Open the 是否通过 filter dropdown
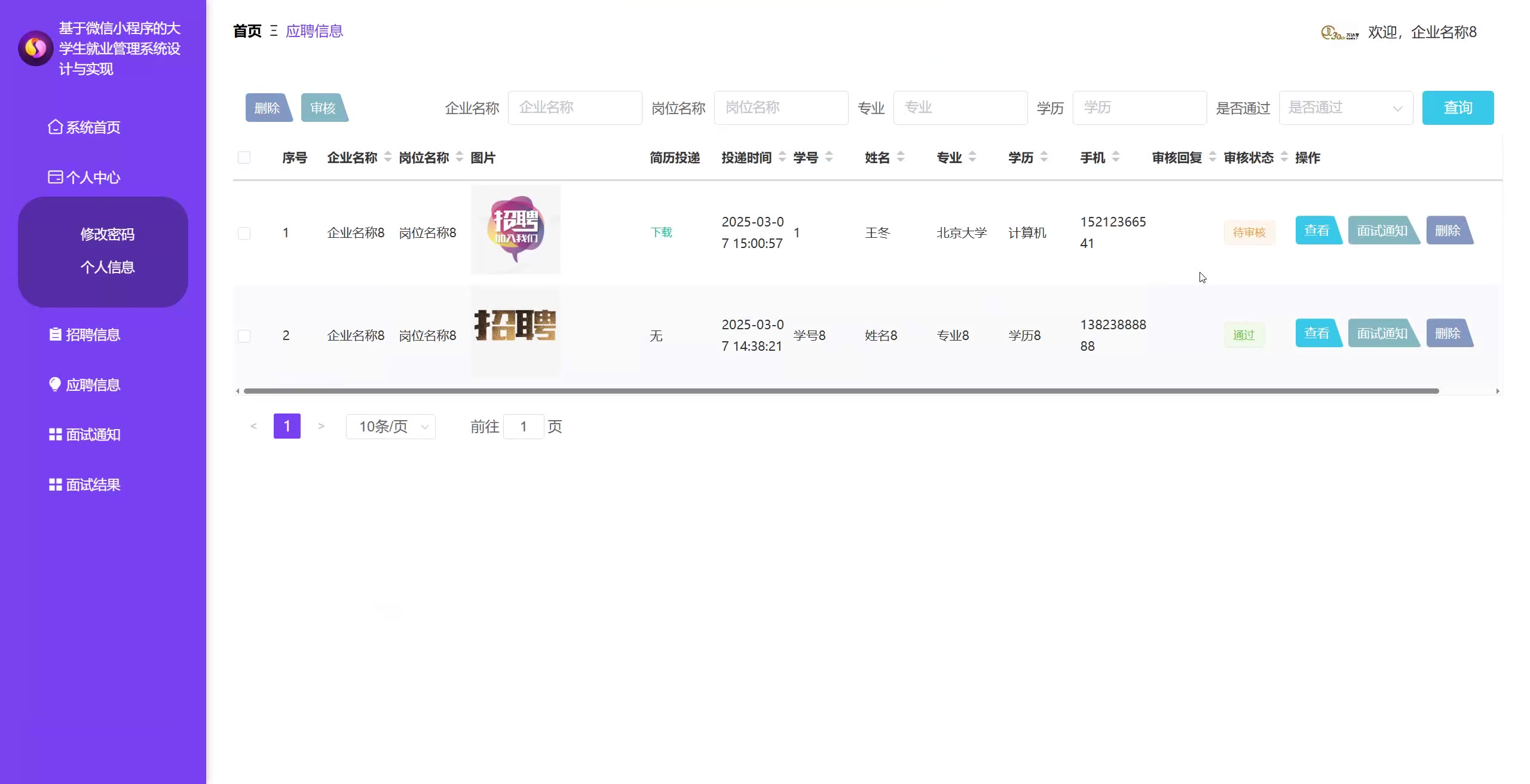This screenshot has width=1530, height=784. coord(1345,108)
